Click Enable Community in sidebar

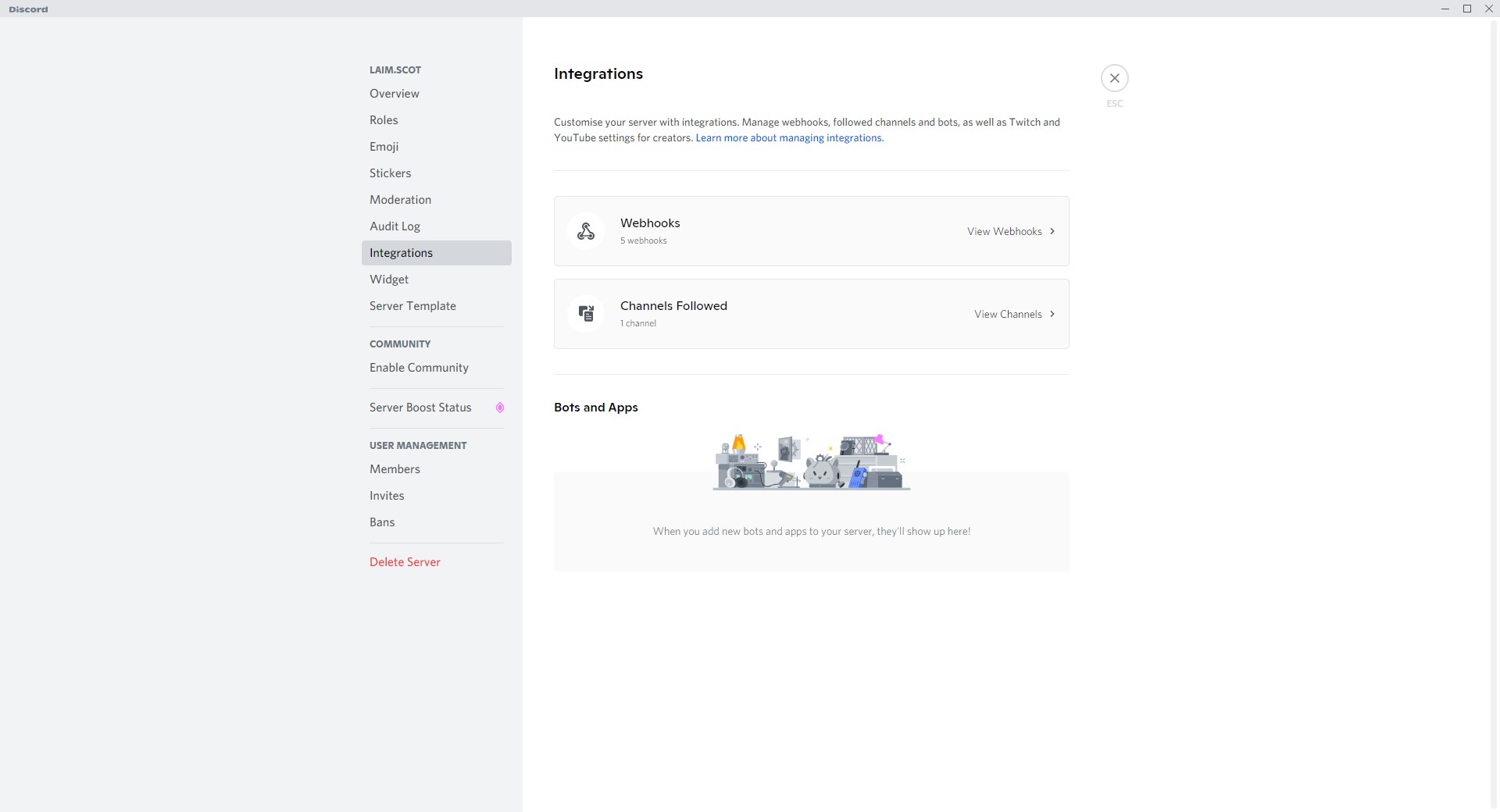point(419,368)
